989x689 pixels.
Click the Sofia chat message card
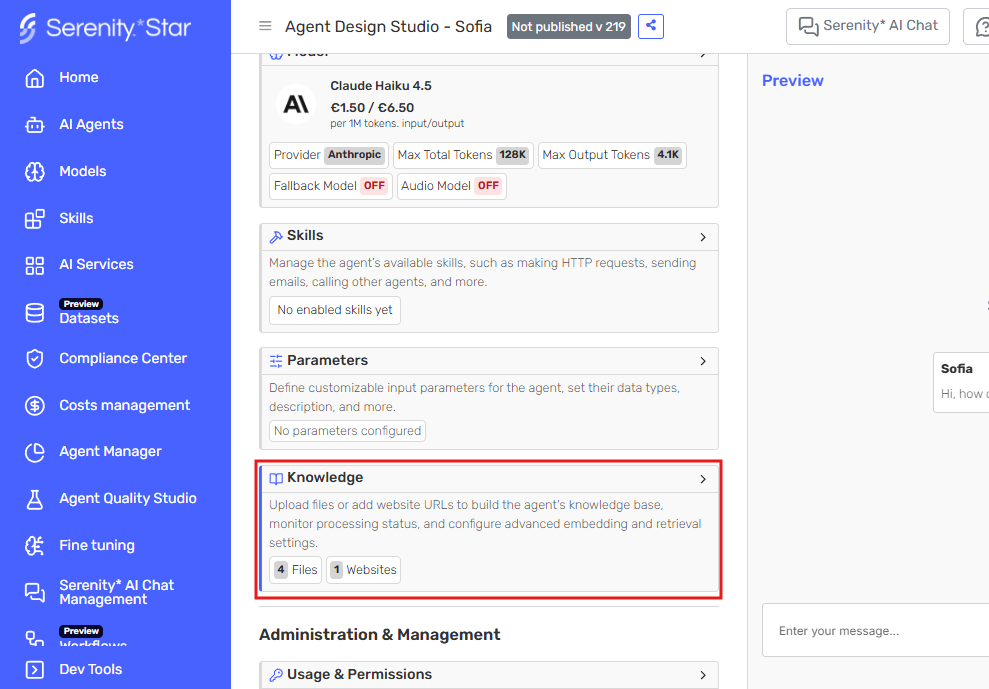point(961,383)
